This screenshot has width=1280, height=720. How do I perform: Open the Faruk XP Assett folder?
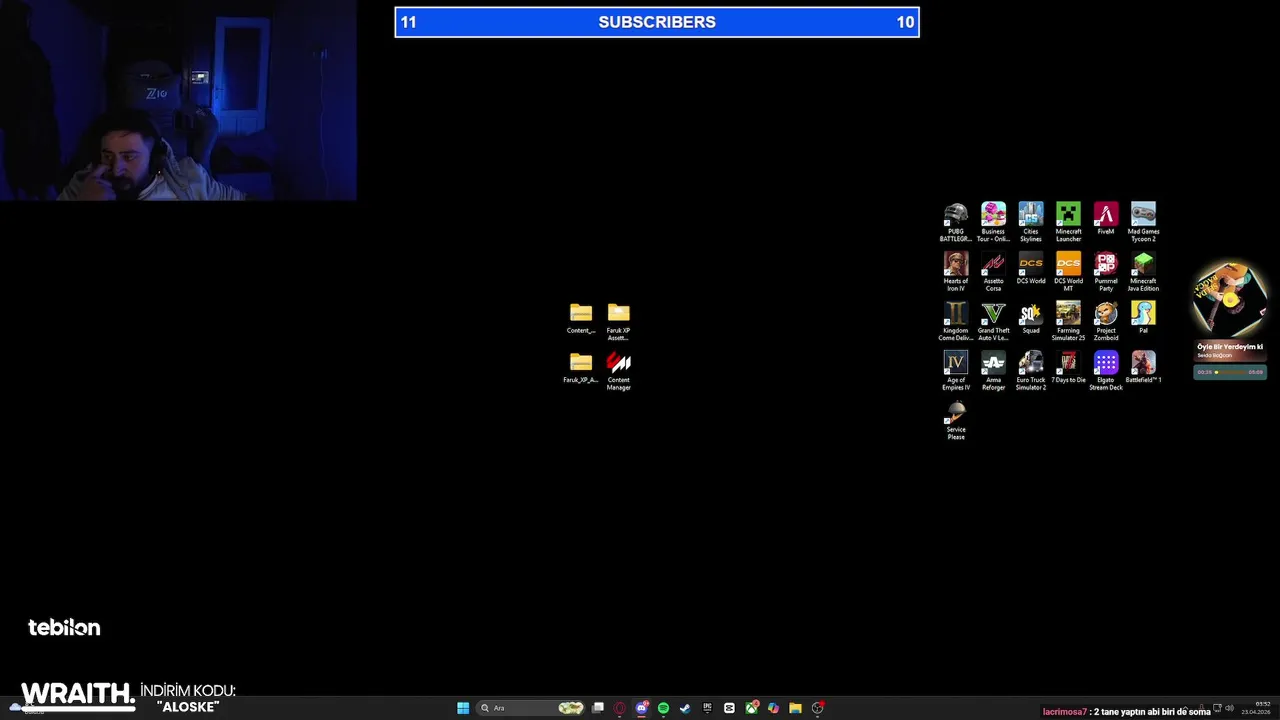coord(618,321)
